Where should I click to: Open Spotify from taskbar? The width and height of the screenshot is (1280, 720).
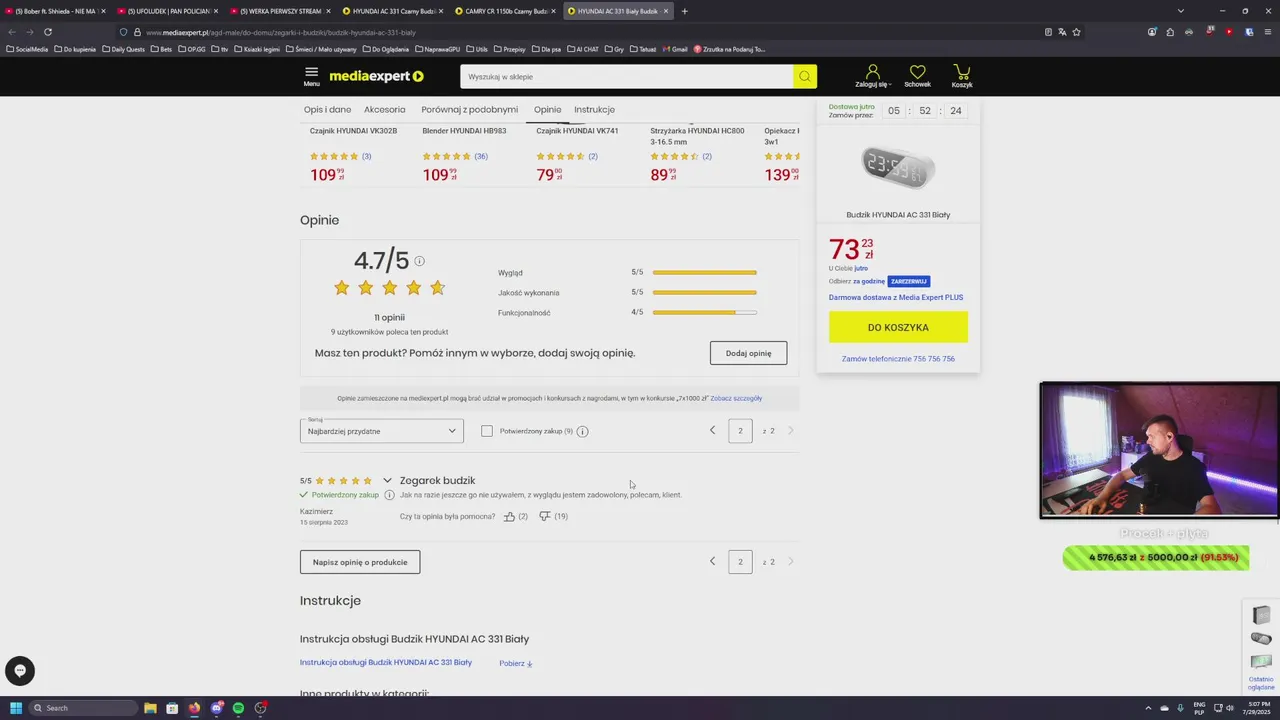[238, 708]
